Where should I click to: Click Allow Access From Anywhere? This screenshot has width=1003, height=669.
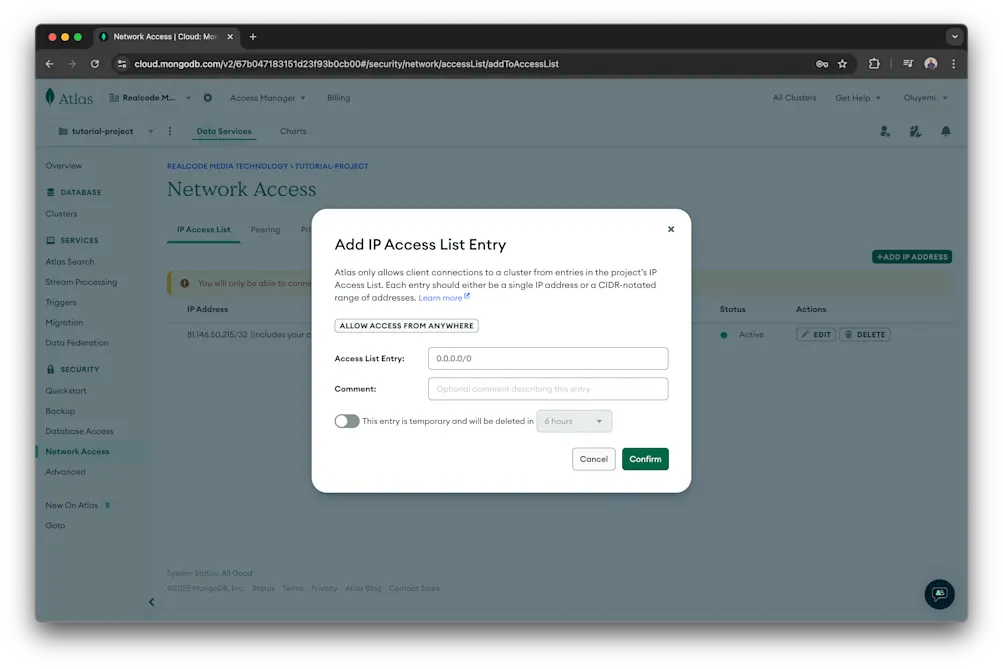click(406, 325)
